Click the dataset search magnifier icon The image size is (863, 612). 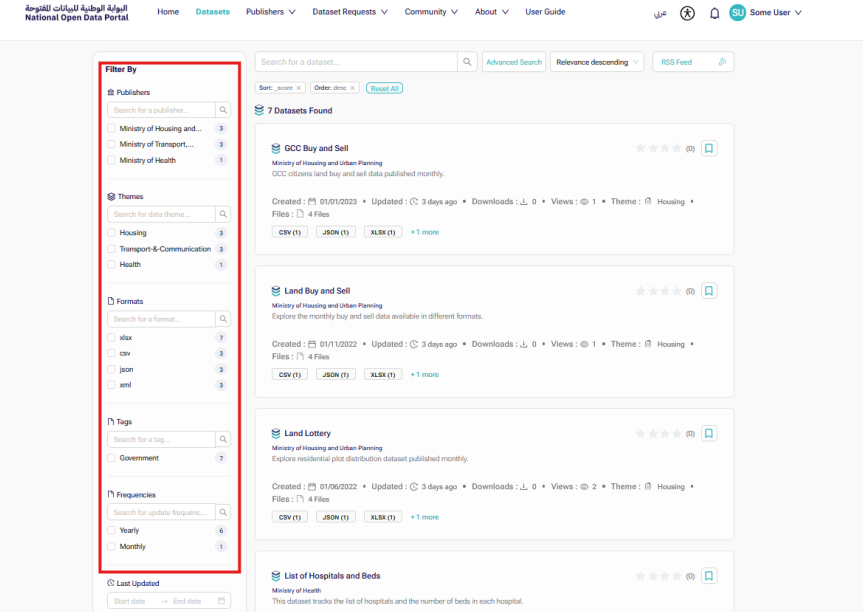(x=467, y=62)
